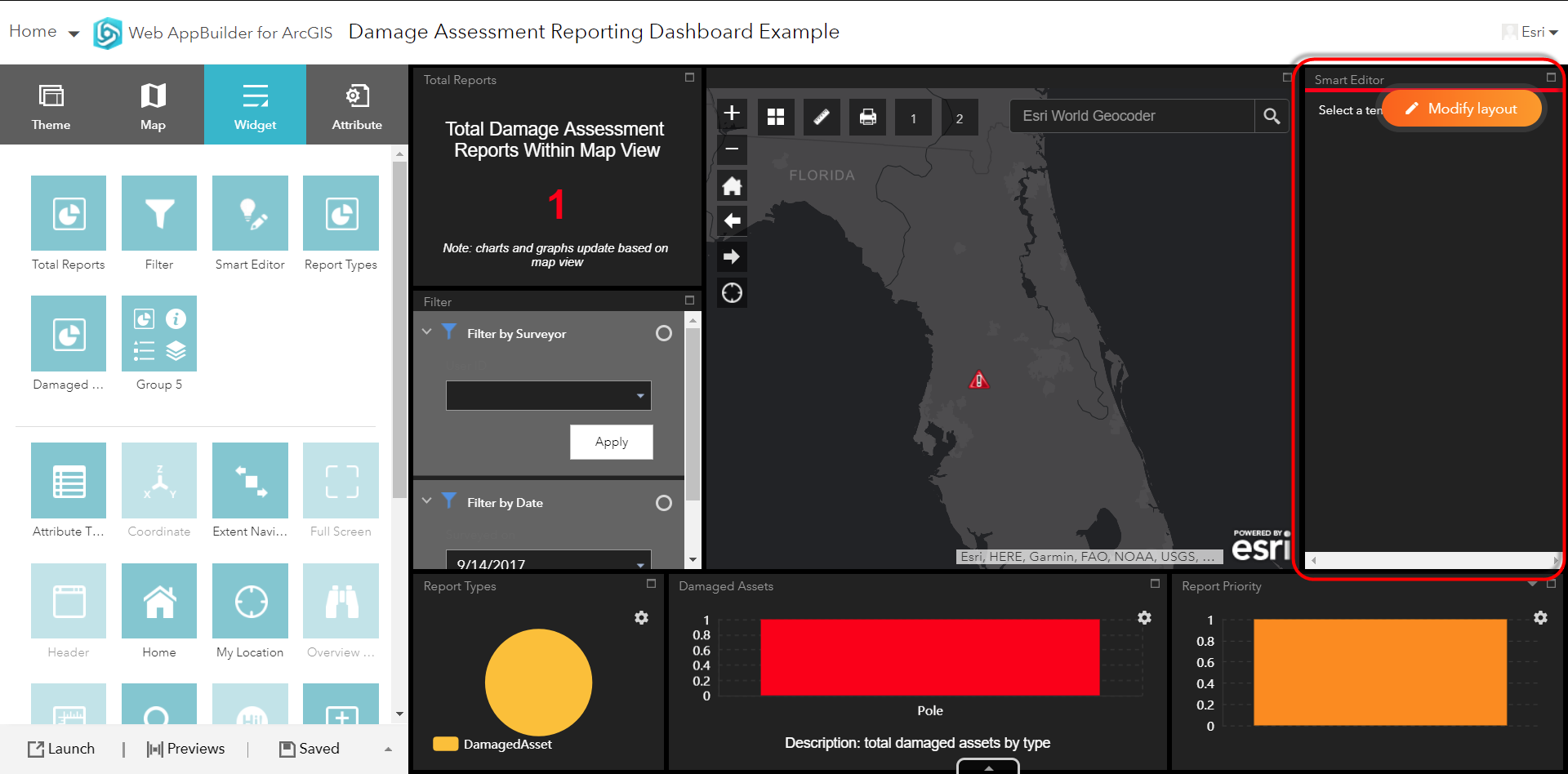This screenshot has width=1568, height=774.
Task: Toggle the Filter by Date switch
Action: 664,503
